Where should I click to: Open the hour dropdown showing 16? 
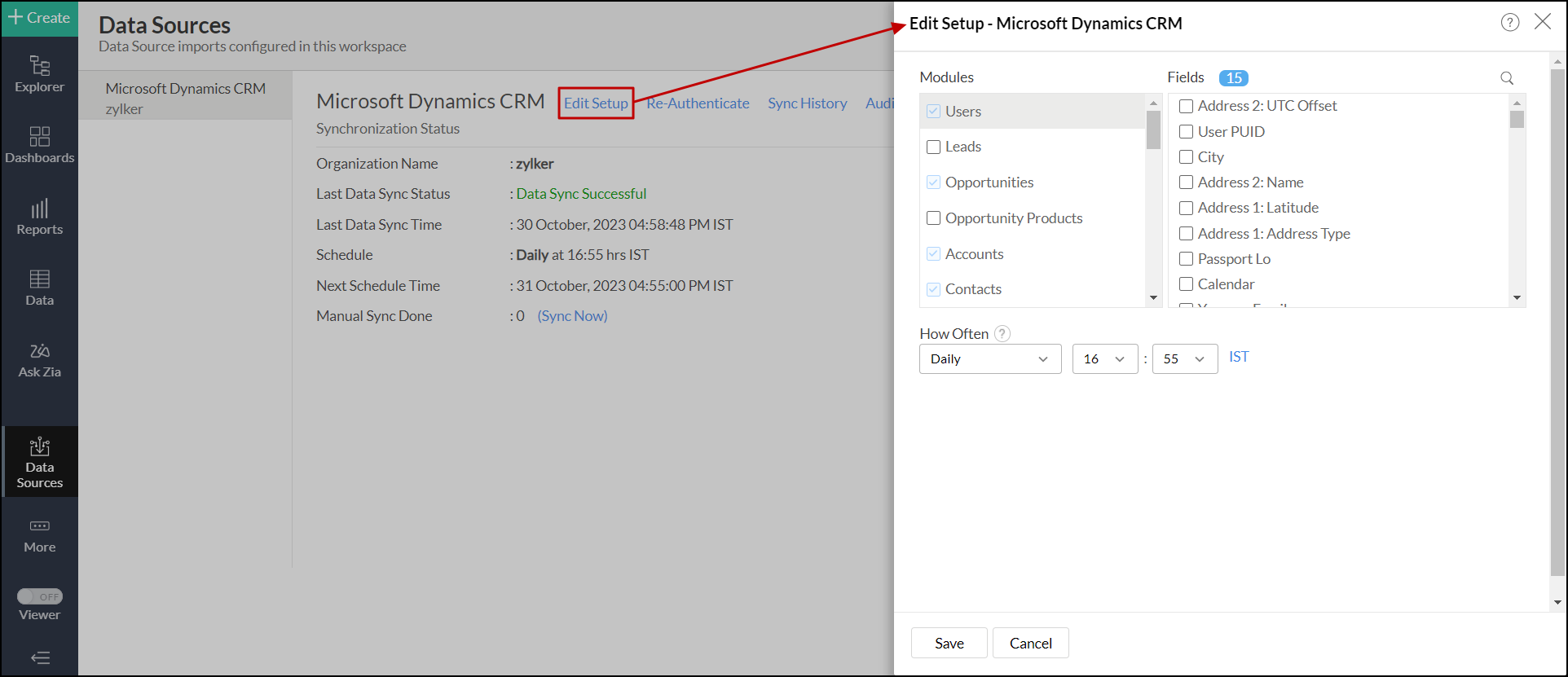tap(1104, 359)
